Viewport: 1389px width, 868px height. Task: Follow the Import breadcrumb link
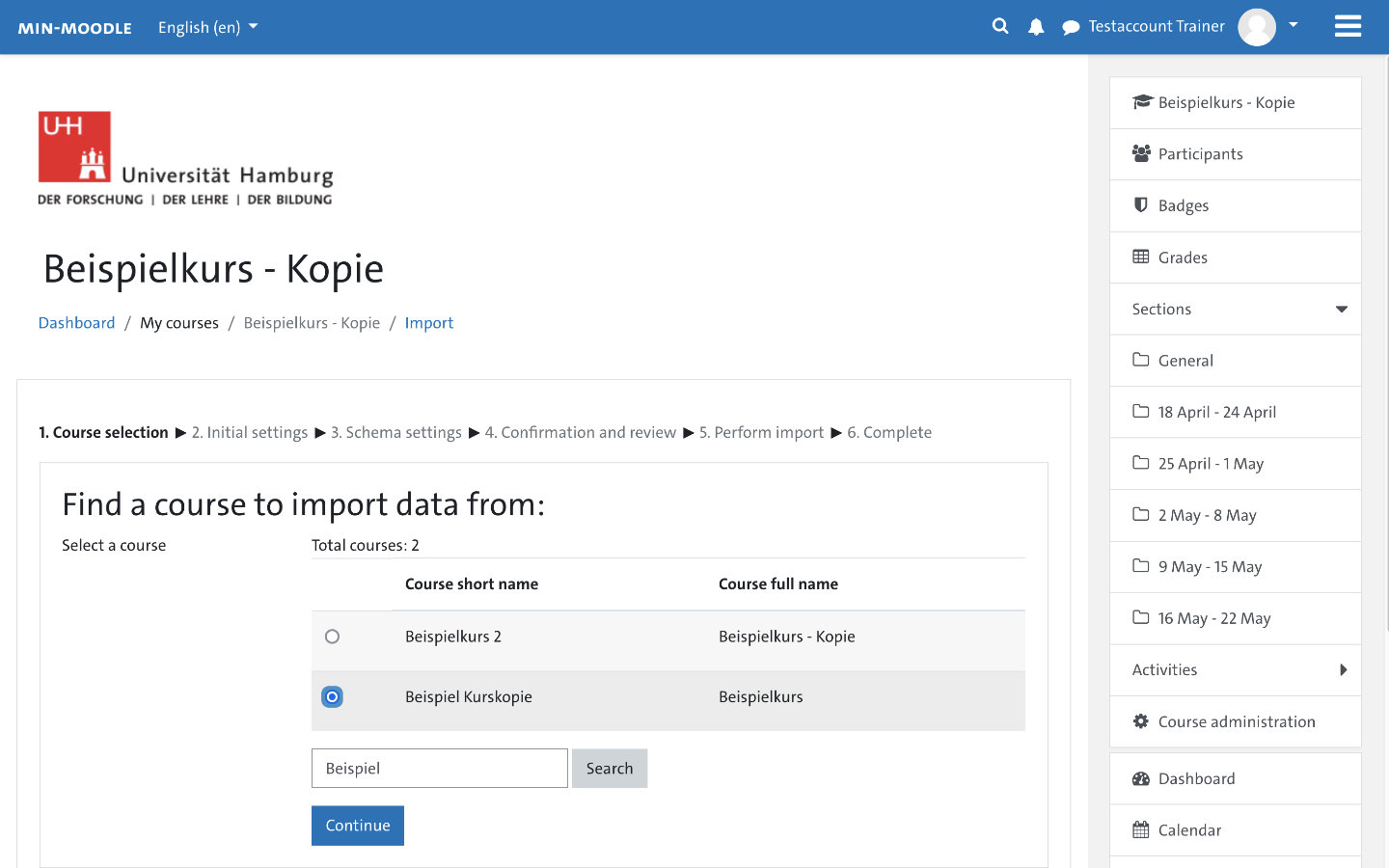tap(429, 323)
